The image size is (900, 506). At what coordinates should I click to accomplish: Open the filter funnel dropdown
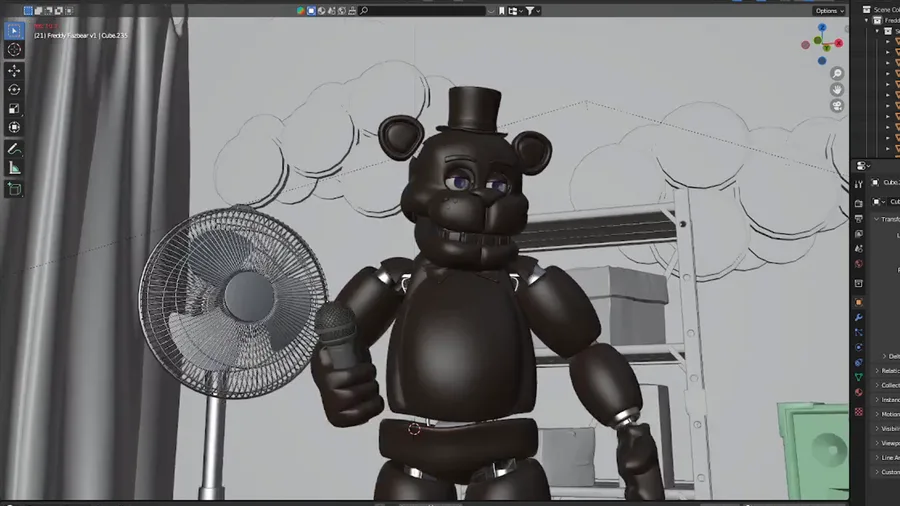tap(533, 10)
